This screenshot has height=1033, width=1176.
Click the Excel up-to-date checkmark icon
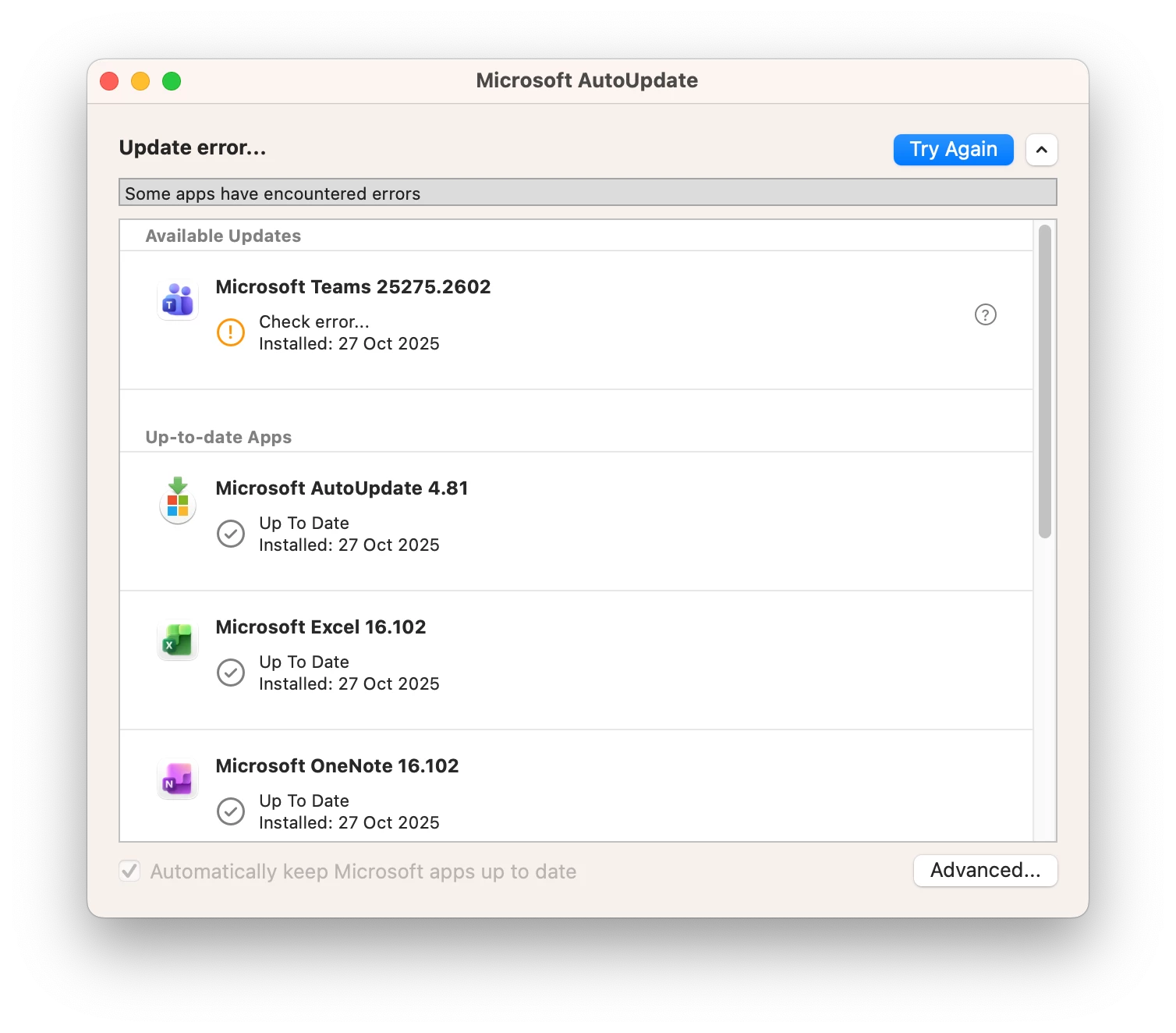coord(231,673)
